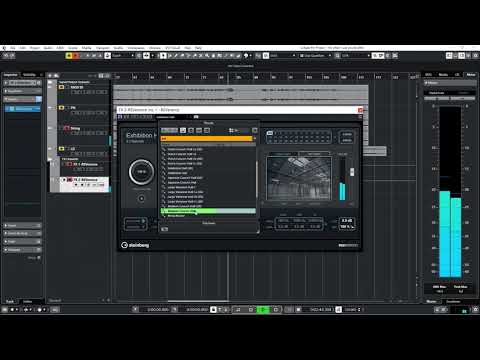Switch to the CR tab in the right zone
This screenshot has width=480, height=360.
coord(457,75)
